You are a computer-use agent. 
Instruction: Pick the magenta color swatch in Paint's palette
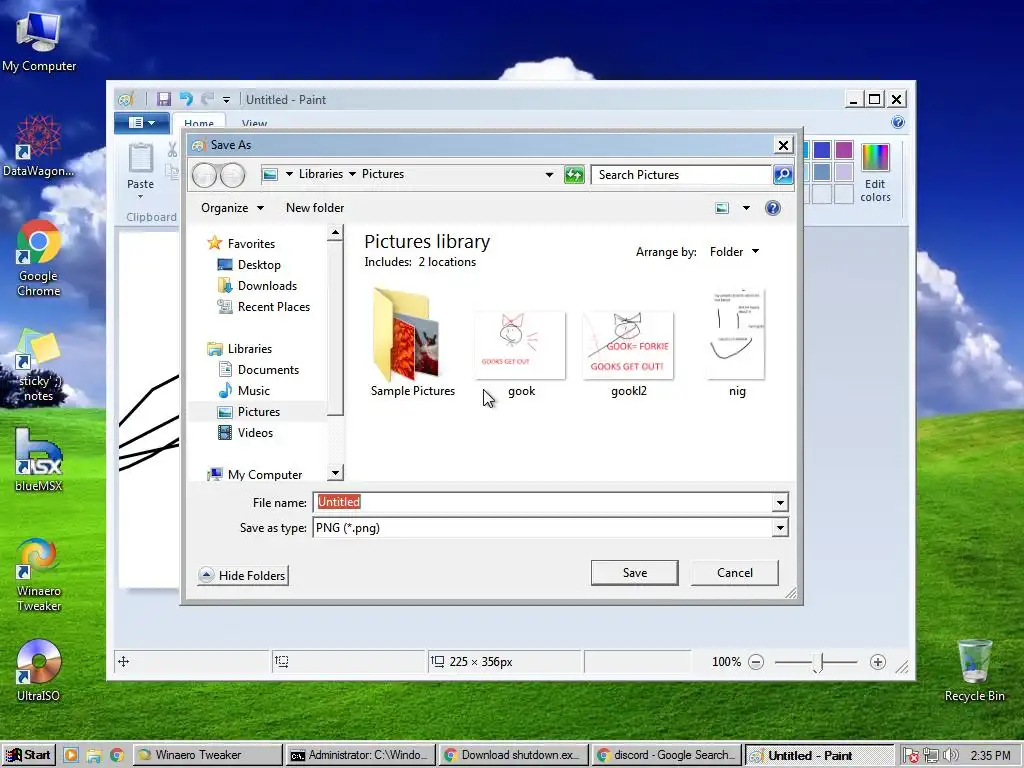coord(844,150)
